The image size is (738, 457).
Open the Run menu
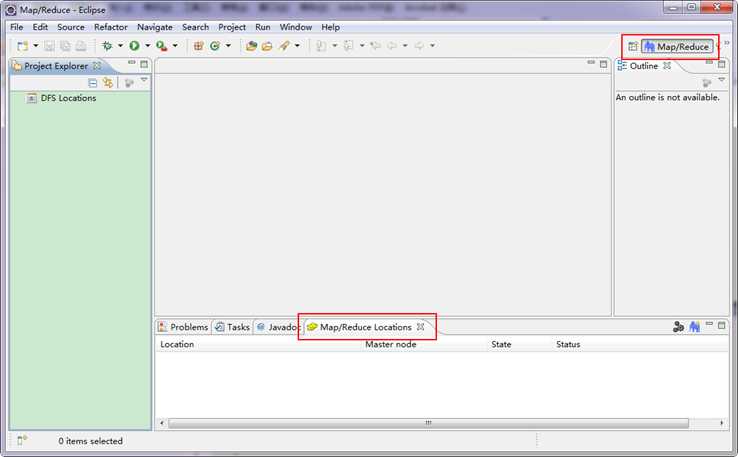(263, 27)
